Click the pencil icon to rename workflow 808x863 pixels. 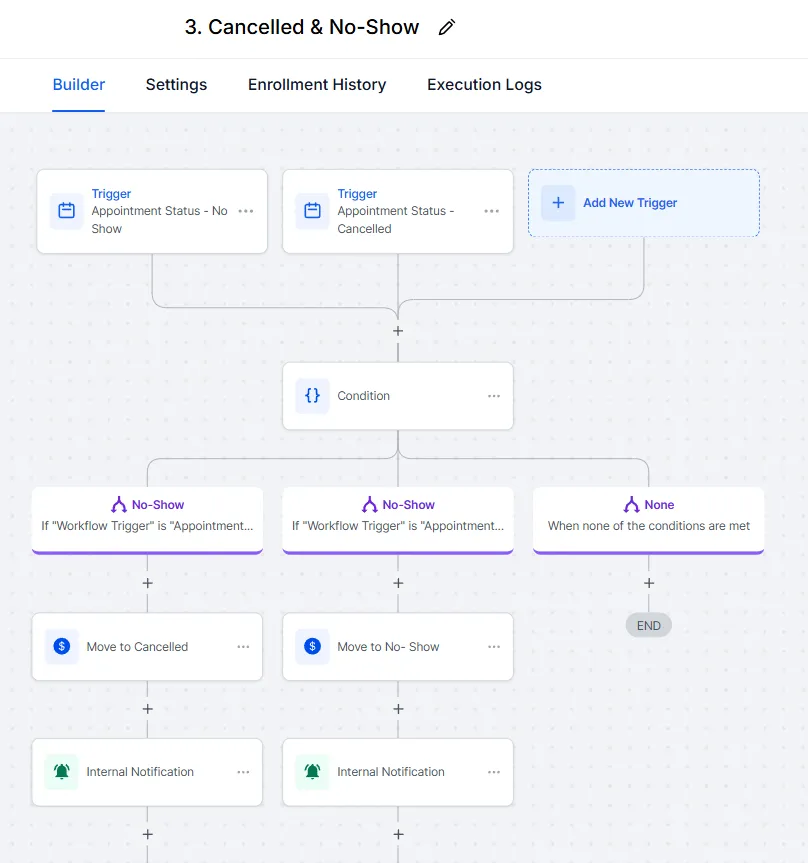pos(447,28)
